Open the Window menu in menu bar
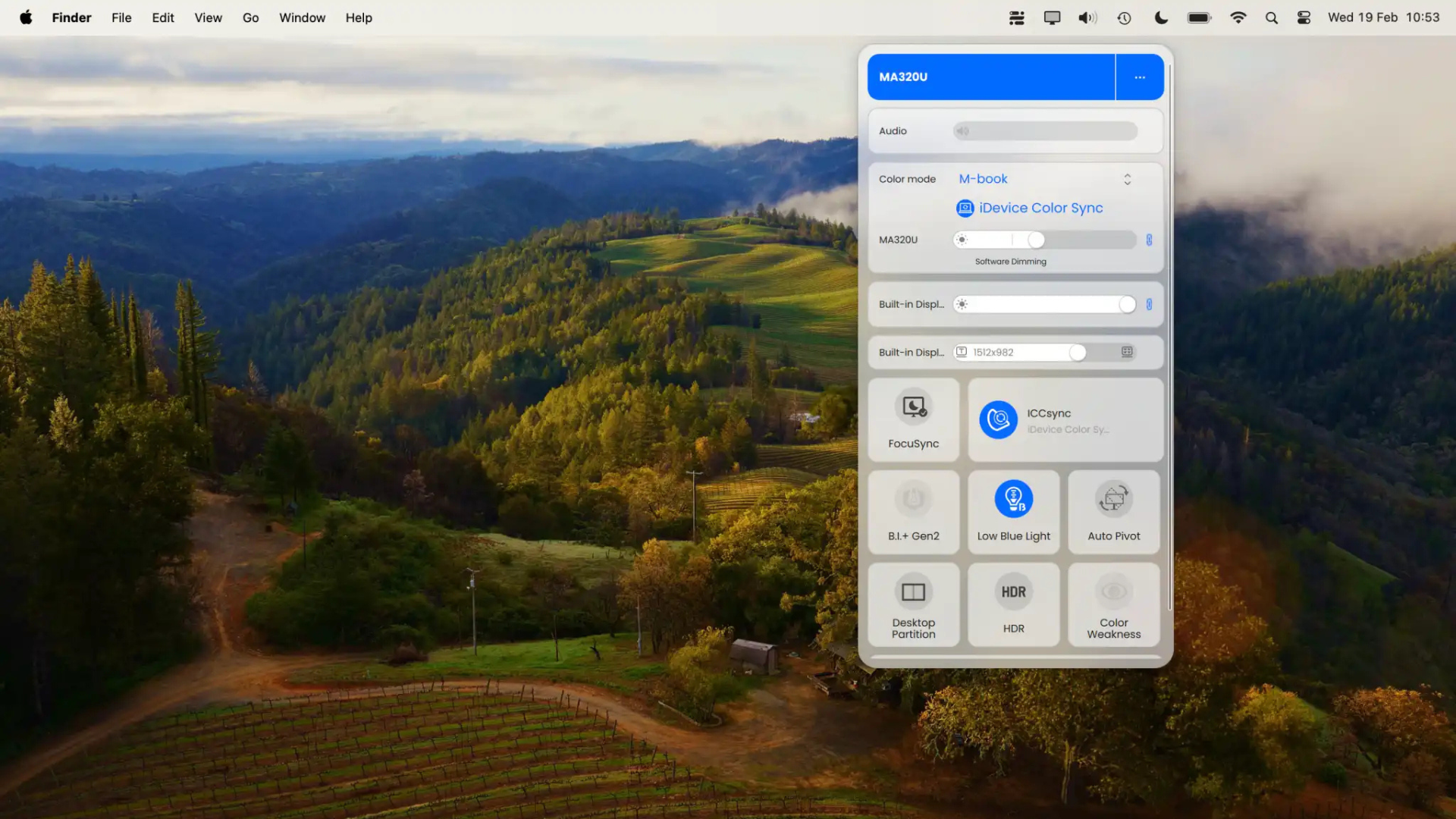Image resolution: width=1456 pixels, height=819 pixels. pyautogui.click(x=302, y=17)
